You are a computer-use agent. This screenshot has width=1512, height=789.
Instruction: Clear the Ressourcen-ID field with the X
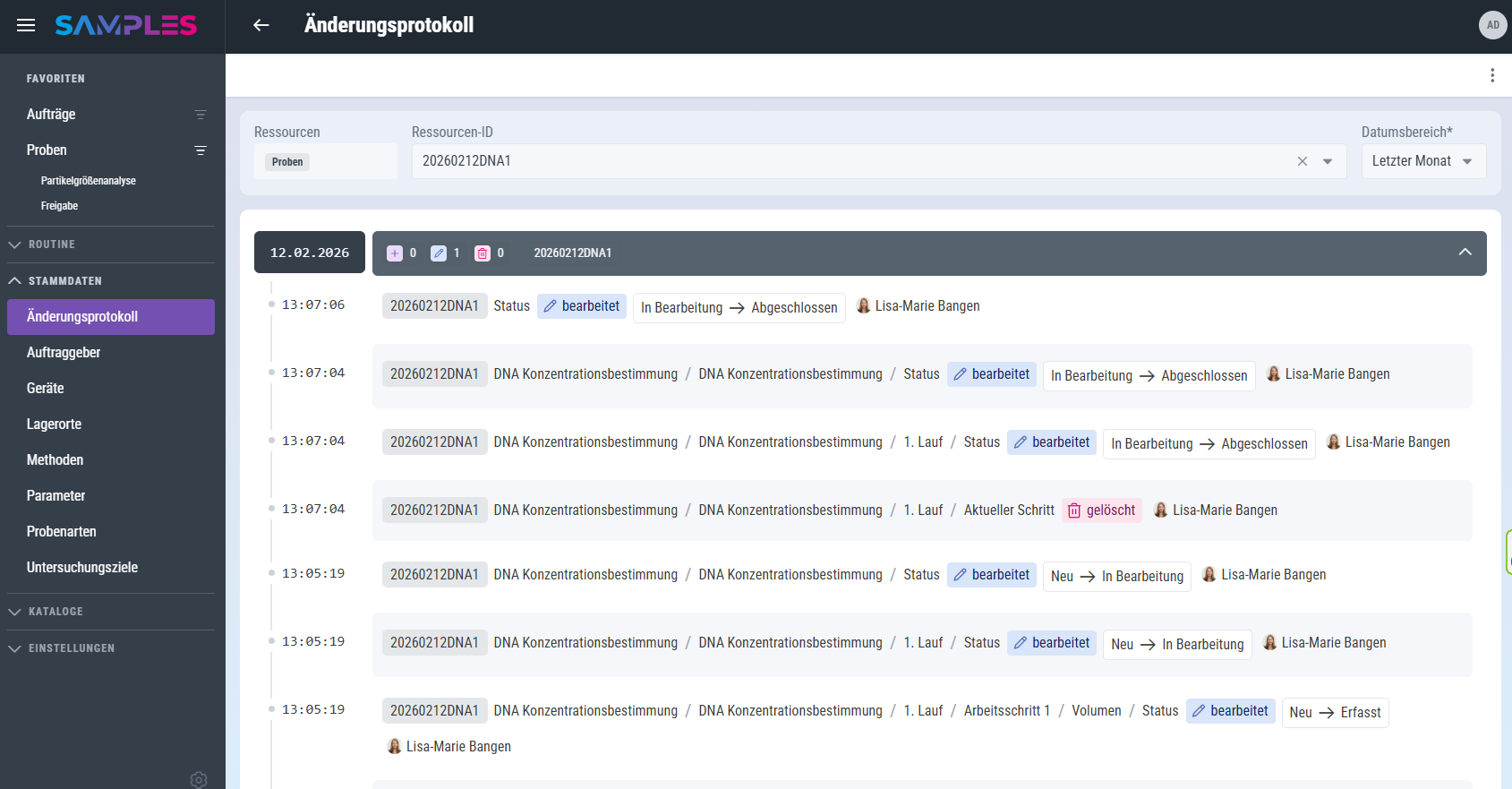pyautogui.click(x=1302, y=161)
